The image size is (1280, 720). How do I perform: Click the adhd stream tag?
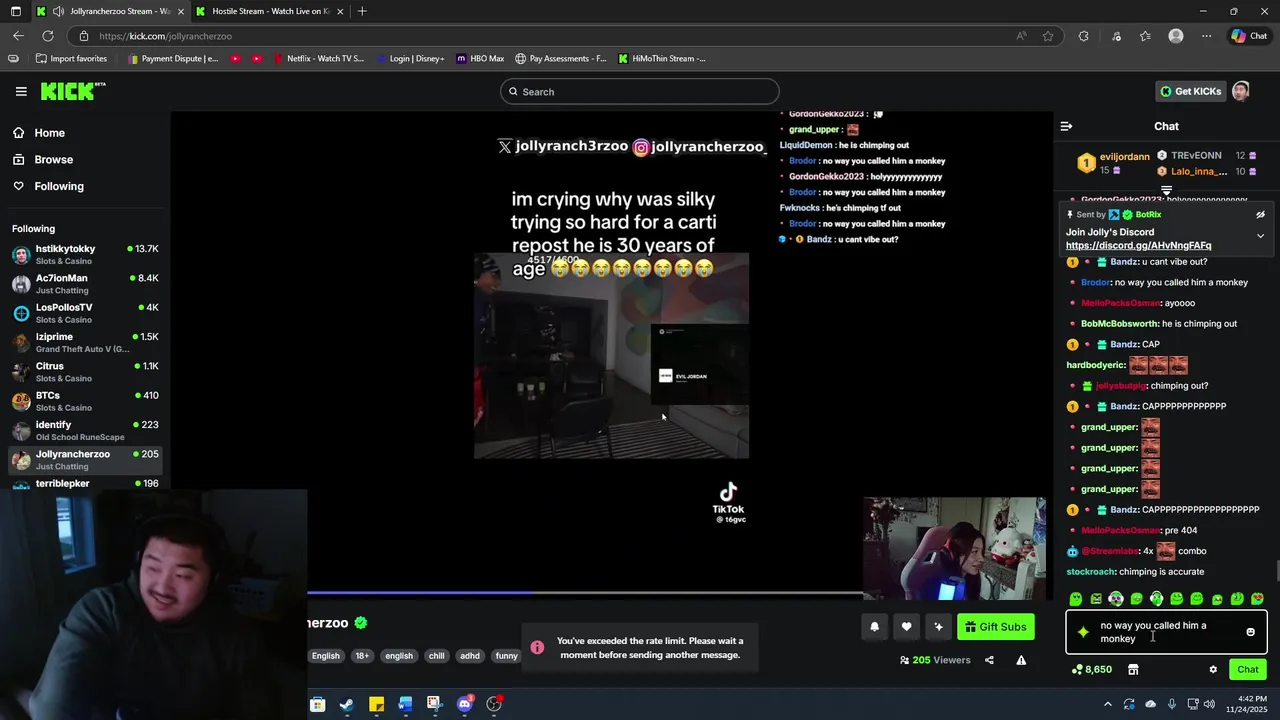[x=469, y=656]
